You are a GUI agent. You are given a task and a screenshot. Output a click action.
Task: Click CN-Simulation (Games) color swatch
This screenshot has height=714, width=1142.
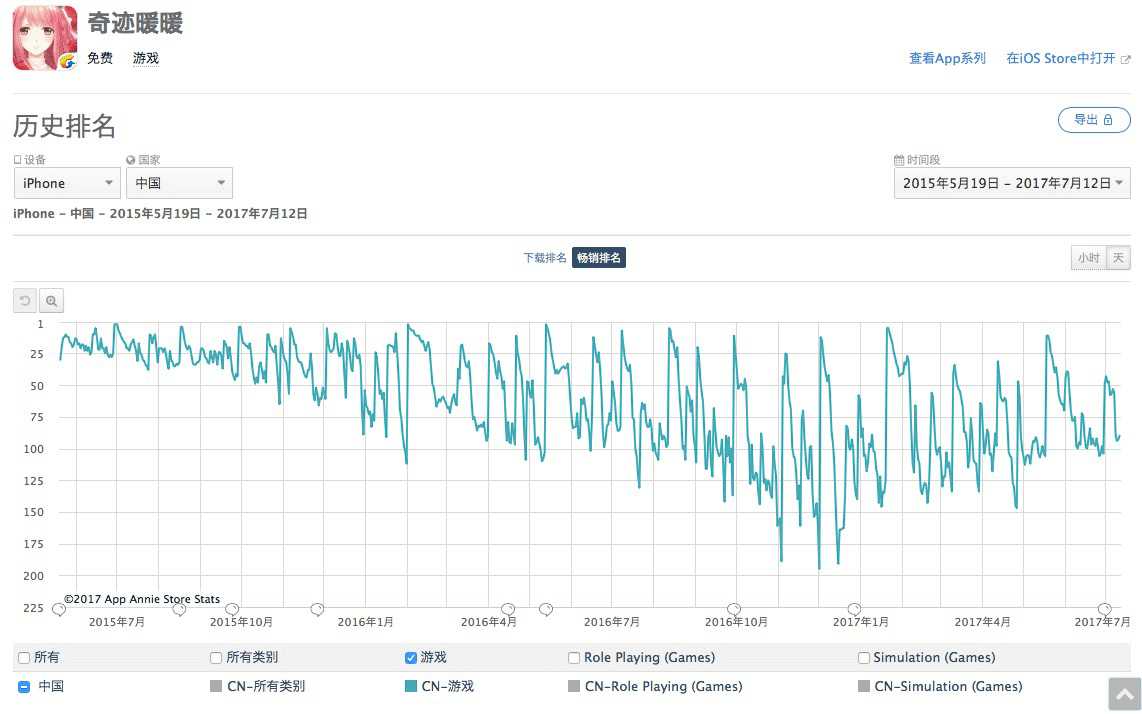[864, 686]
